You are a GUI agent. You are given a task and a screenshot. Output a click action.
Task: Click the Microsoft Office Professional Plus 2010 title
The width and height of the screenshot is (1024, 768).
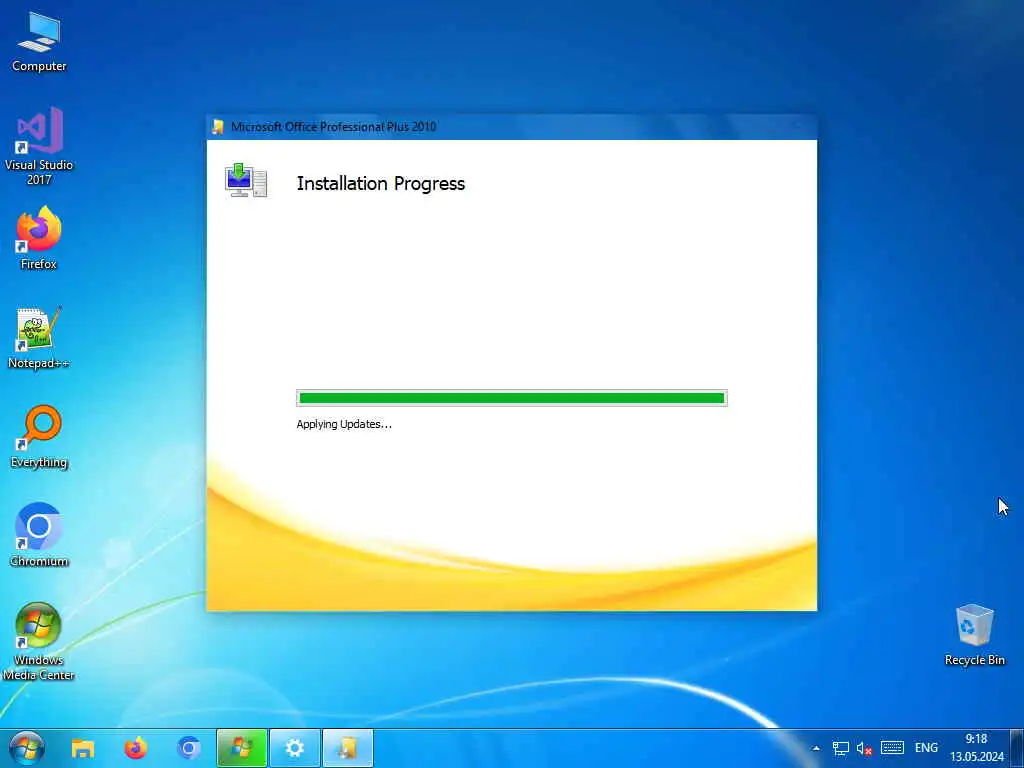click(x=334, y=127)
